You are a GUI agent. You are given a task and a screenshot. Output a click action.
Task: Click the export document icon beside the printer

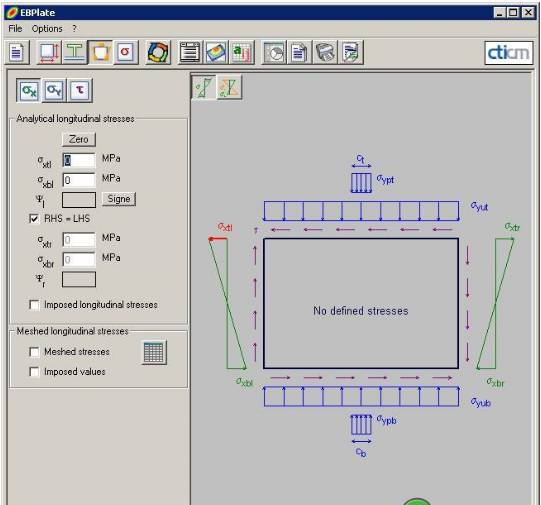pos(351,52)
